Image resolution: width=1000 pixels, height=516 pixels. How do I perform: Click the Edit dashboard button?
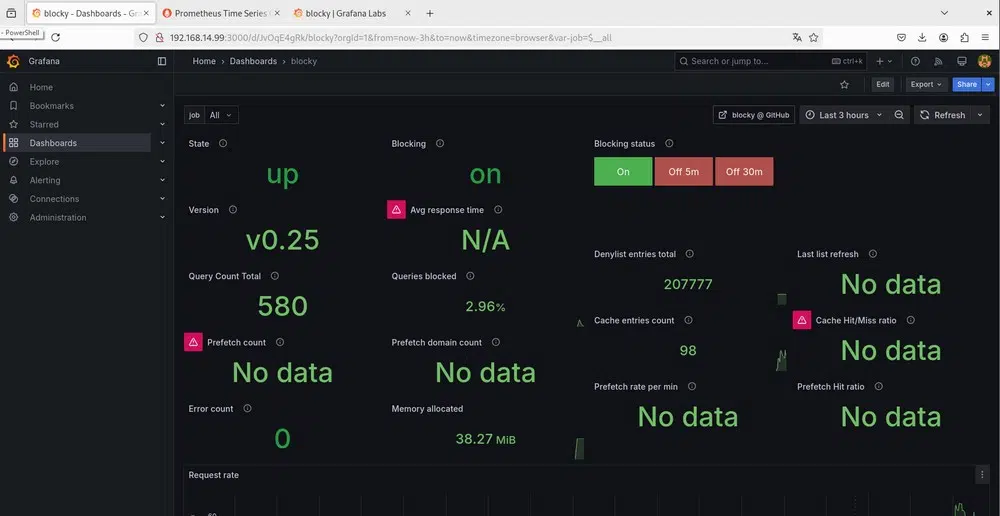point(883,84)
